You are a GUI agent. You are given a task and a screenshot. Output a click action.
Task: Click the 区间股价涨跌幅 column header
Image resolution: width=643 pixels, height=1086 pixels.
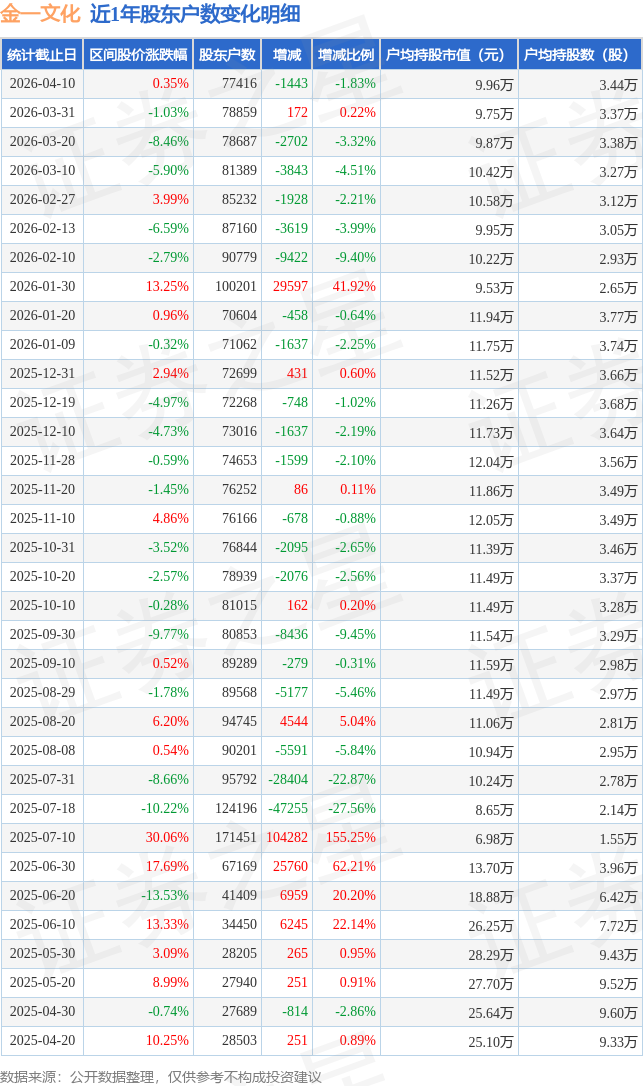point(136,55)
